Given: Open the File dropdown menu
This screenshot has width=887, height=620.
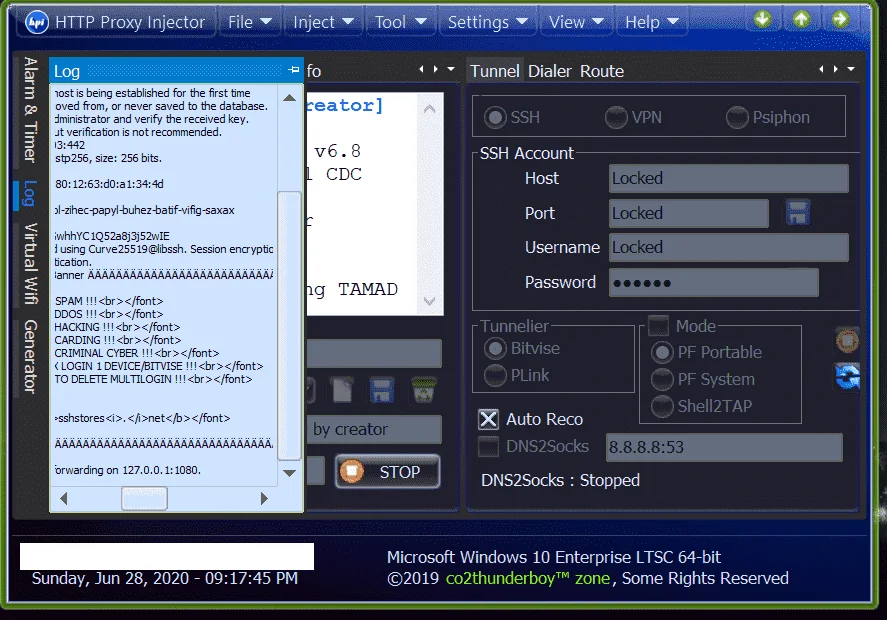Looking at the screenshot, I should coord(249,22).
